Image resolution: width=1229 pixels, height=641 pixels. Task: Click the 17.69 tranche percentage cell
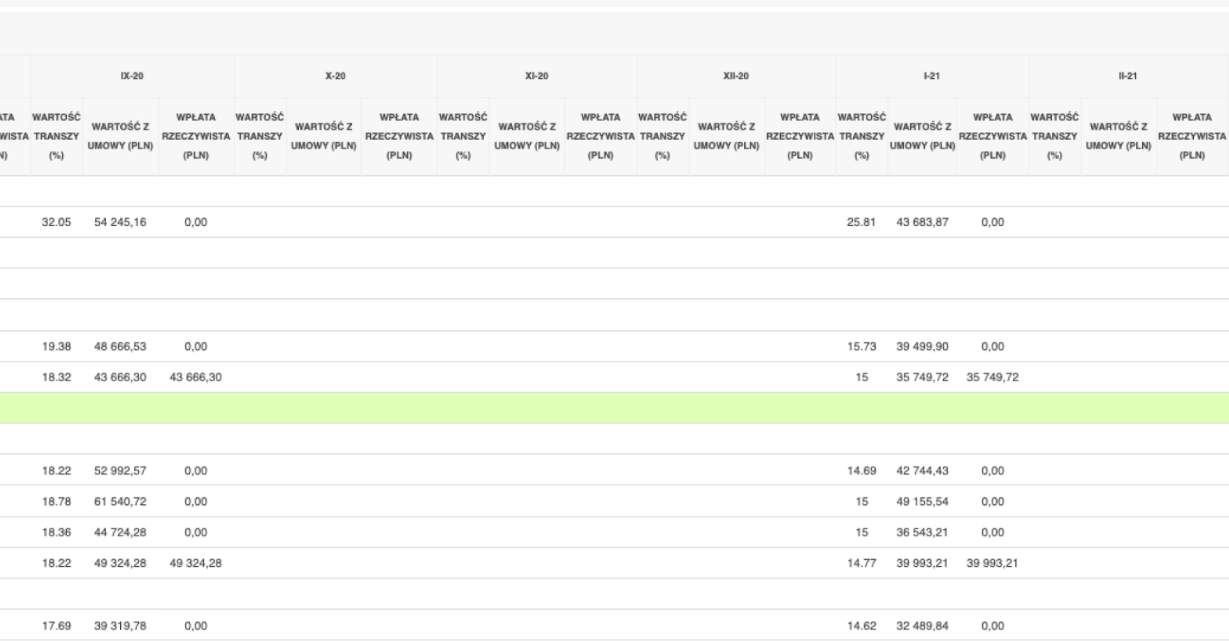(56, 626)
